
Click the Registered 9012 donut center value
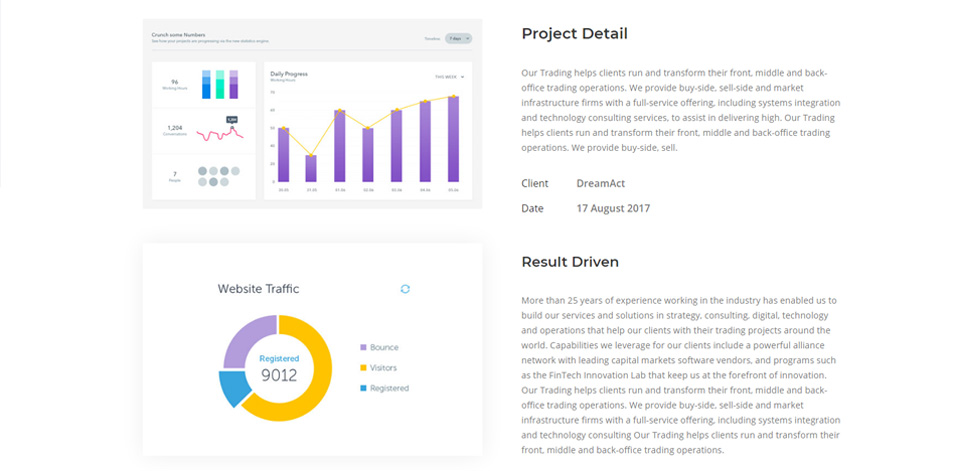click(x=279, y=369)
